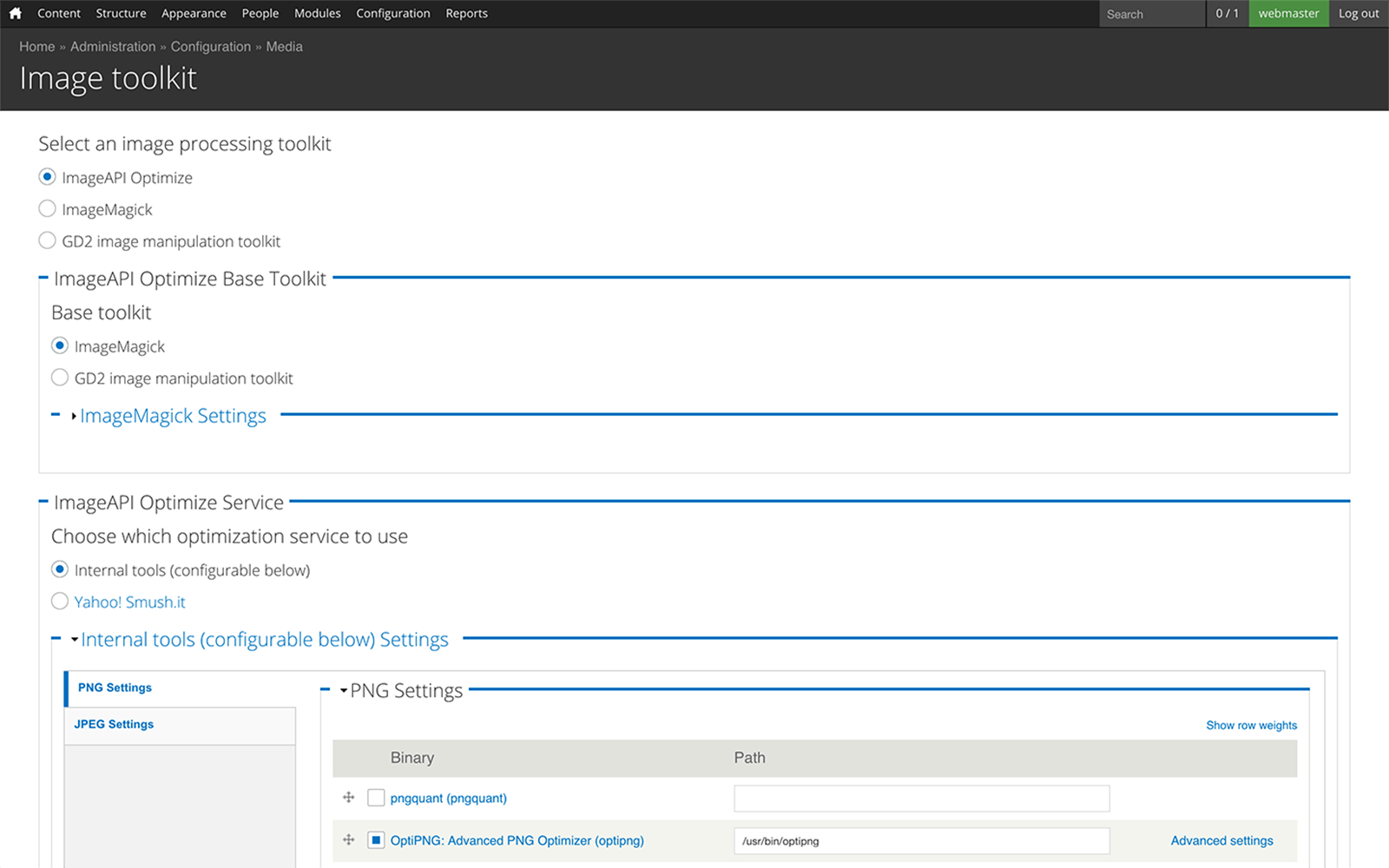Click Show row weights link

pyautogui.click(x=1251, y=726)
